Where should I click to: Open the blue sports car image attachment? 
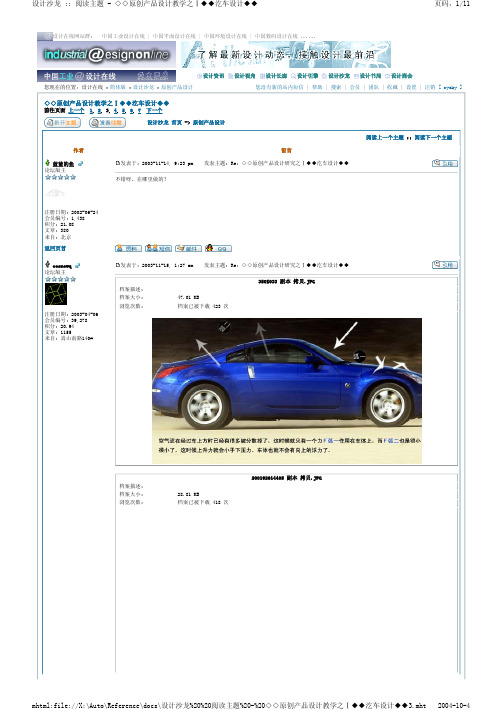coord(287,391)
